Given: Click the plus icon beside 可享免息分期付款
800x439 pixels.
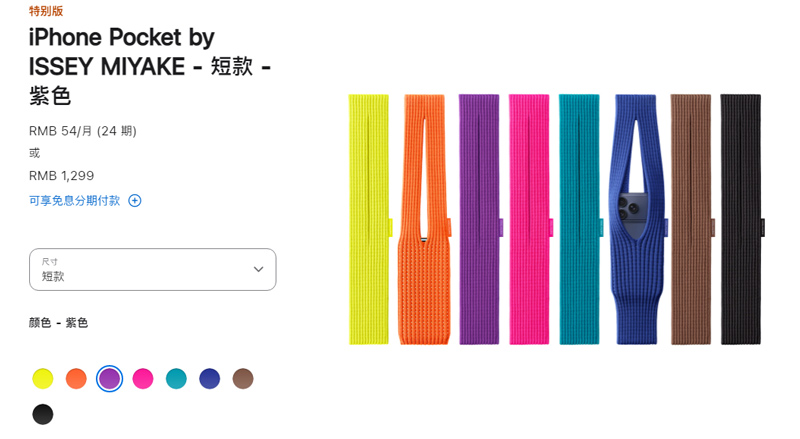Looking at the screenshot, I should pos(135,201).
